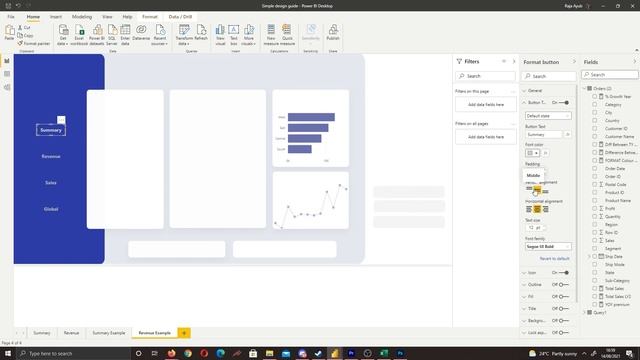Click the Format pane Search field

pyautogui.click(x=549, y=76)
